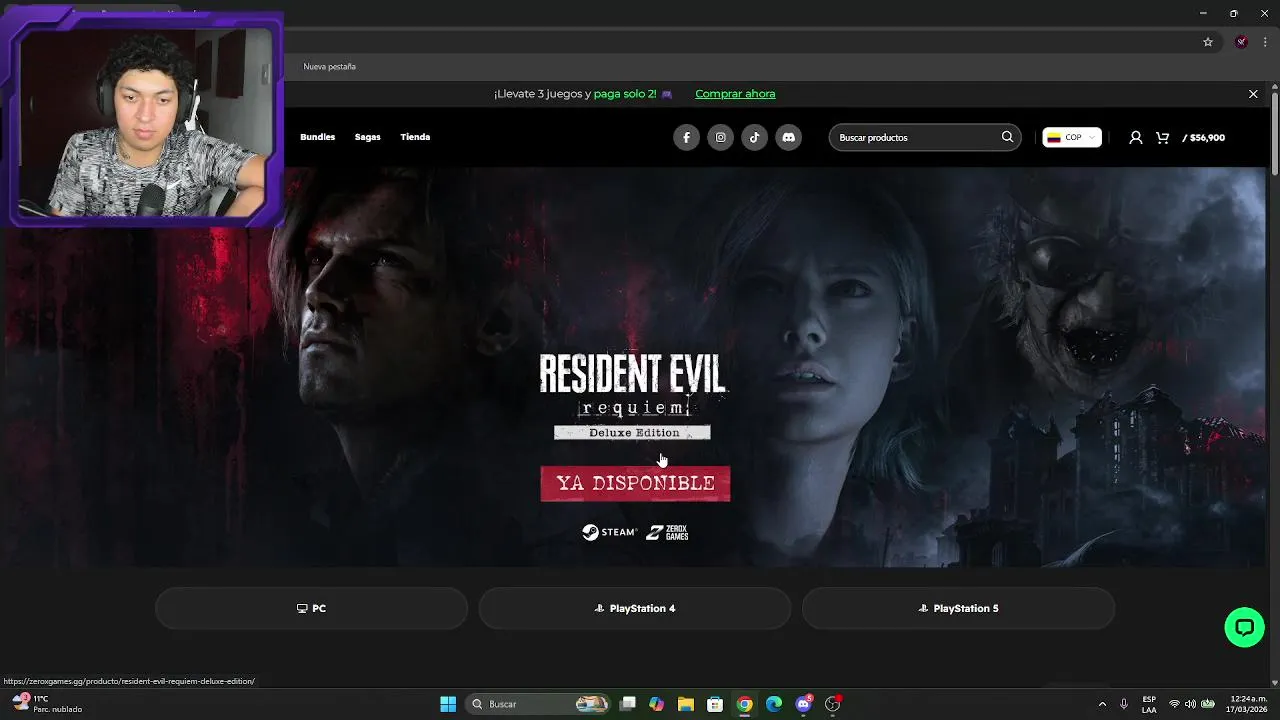The image size is (1280, 720).
Task: Click the battery status tray icon
Action: [x=1207, y=704]
